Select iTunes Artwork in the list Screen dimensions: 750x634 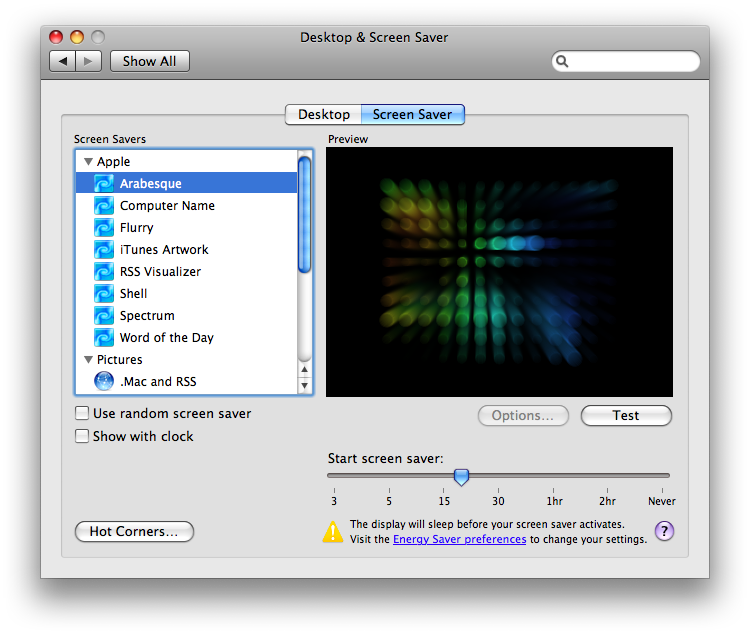[x=187, y=249]
